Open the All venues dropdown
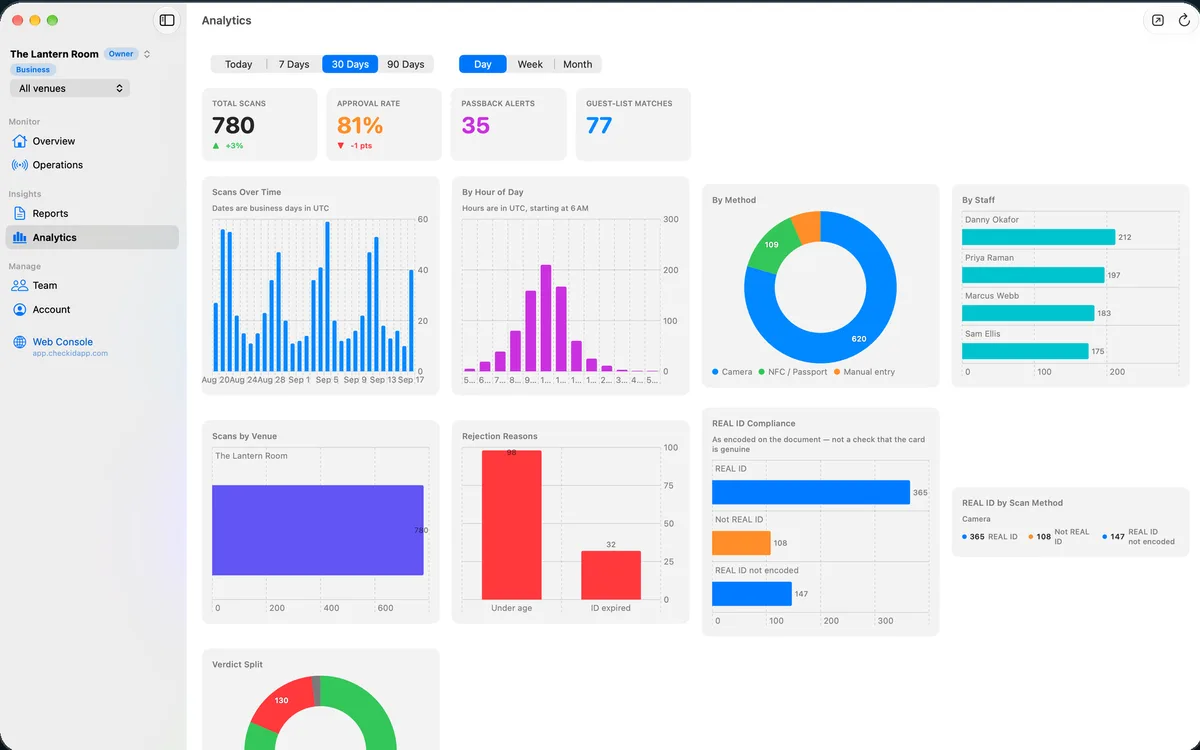 (x=70, y=88)
